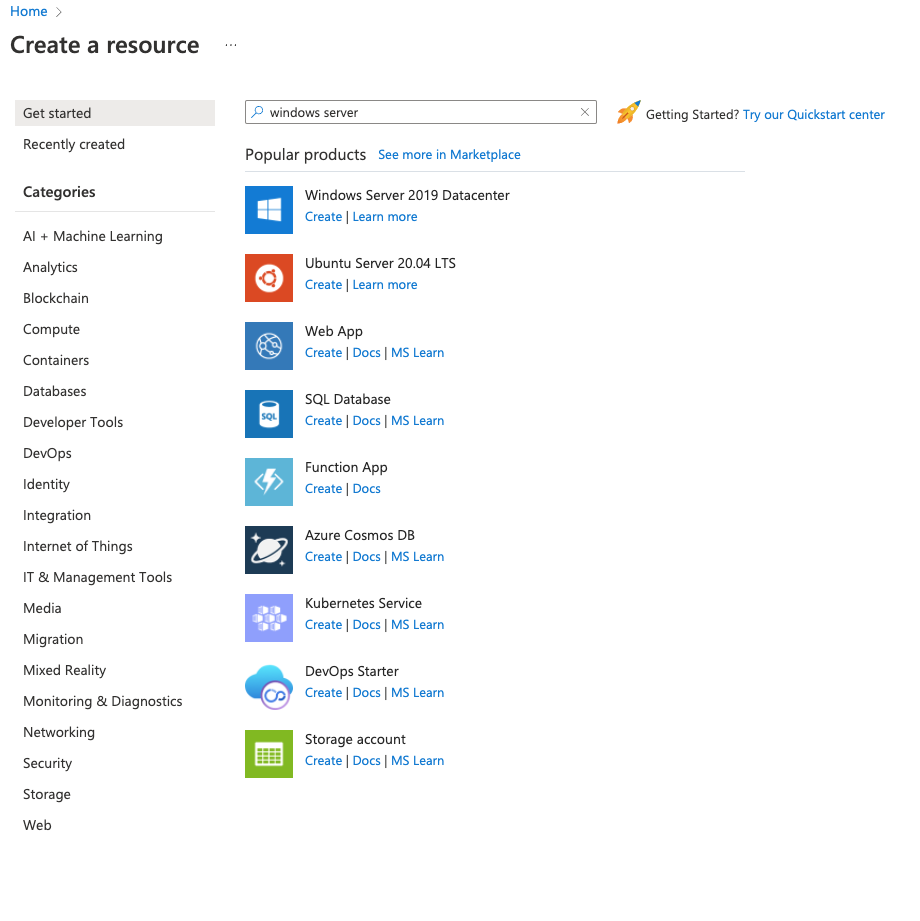Open the DevOps Starter cloud icon
The height and width of the screenshot is (921, 920).
(x=269, y=686)
